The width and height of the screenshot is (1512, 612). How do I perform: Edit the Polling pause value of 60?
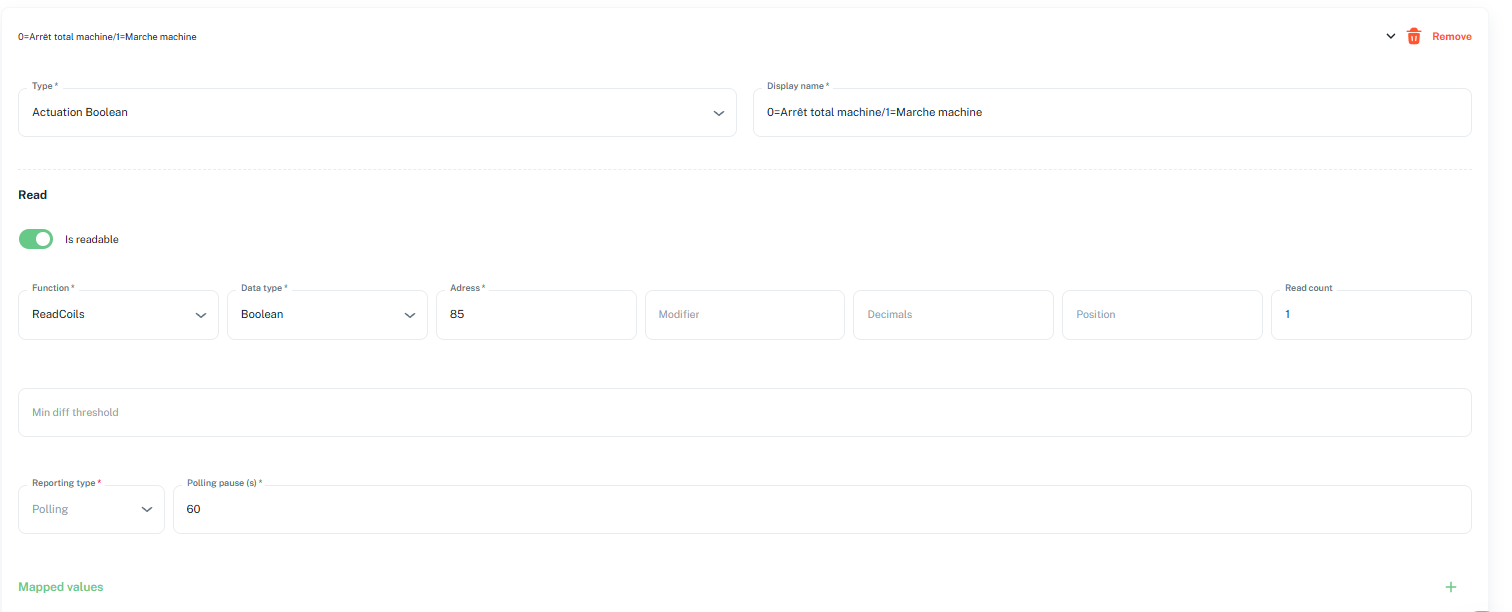[821, 509]
